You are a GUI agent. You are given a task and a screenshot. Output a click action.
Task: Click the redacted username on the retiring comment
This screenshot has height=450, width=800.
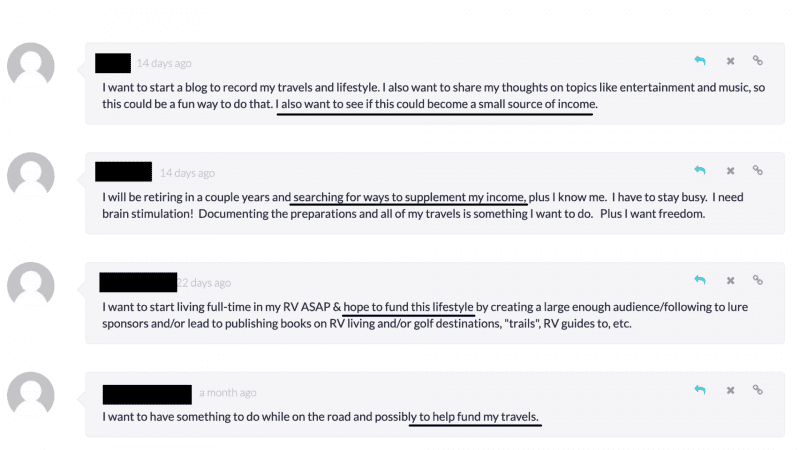123,172
